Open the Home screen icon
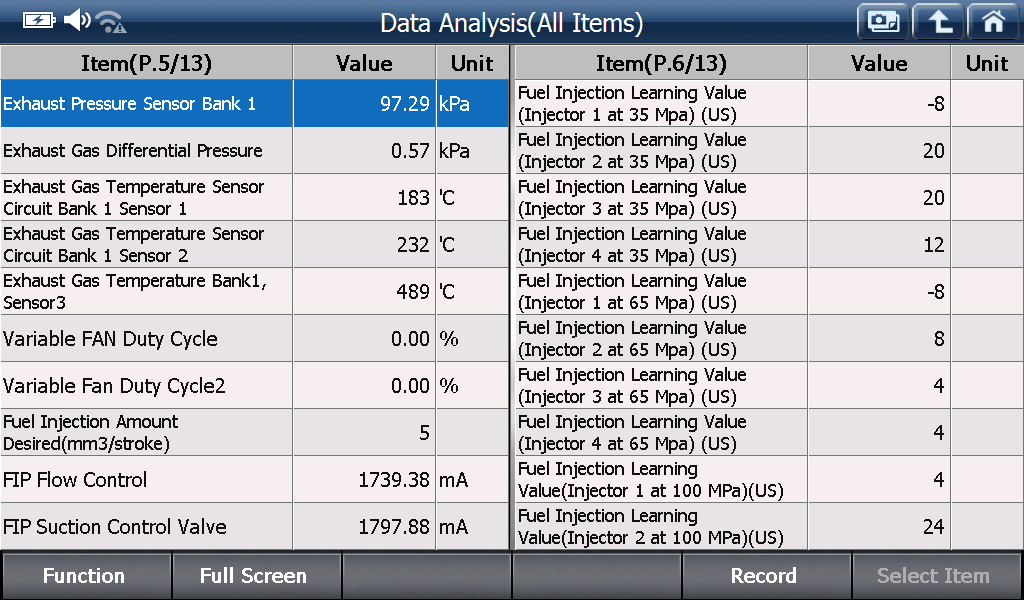 point(993,22)
